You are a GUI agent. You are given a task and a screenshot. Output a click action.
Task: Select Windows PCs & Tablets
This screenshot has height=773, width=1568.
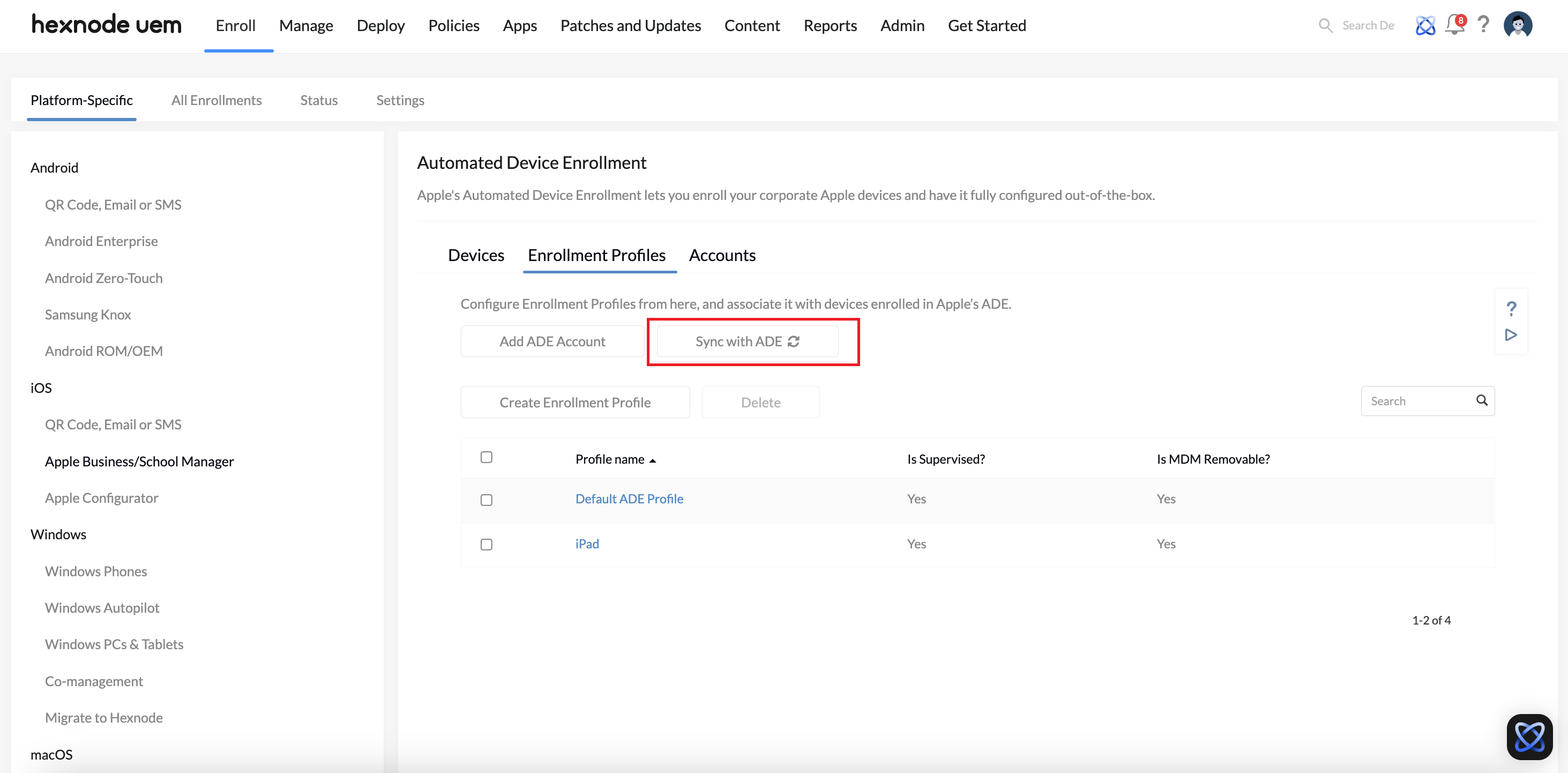114,644
